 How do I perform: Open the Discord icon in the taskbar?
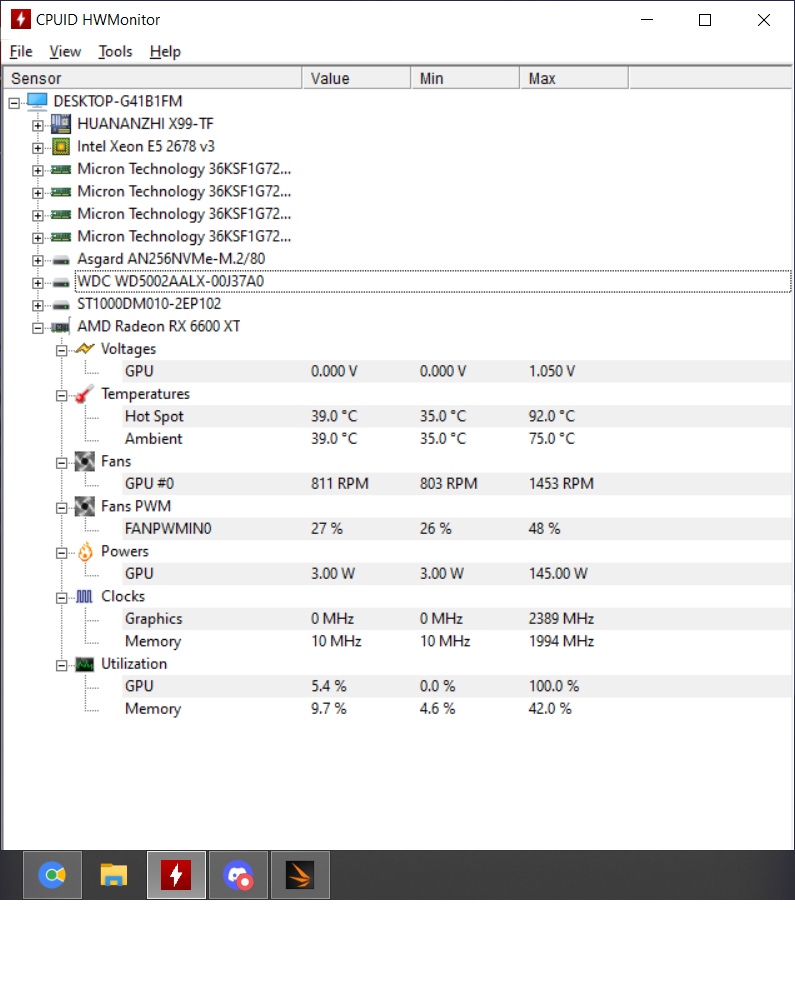238,875
